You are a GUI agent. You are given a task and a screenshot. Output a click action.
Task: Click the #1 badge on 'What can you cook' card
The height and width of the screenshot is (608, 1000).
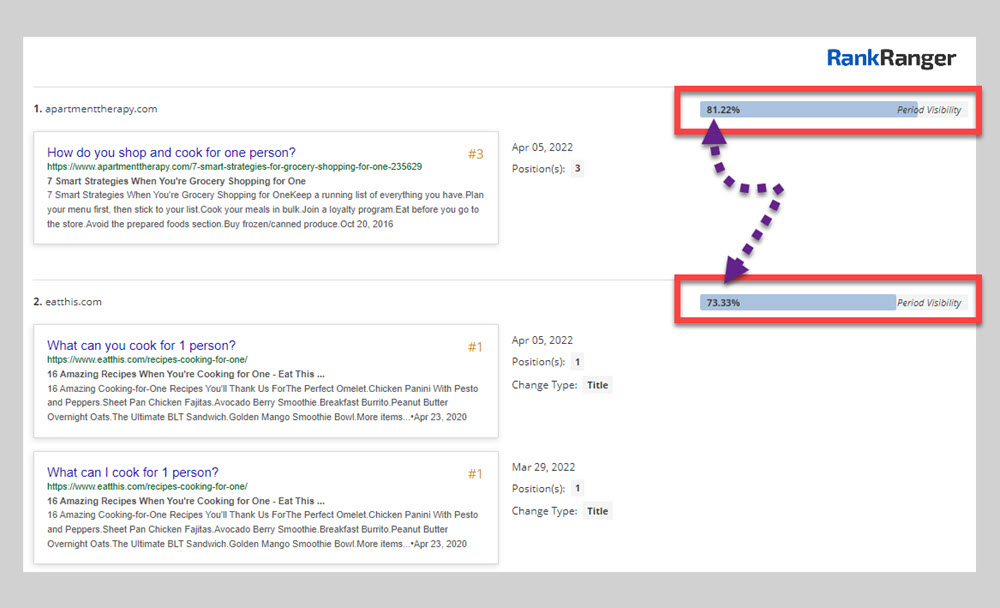coord(475,347)
